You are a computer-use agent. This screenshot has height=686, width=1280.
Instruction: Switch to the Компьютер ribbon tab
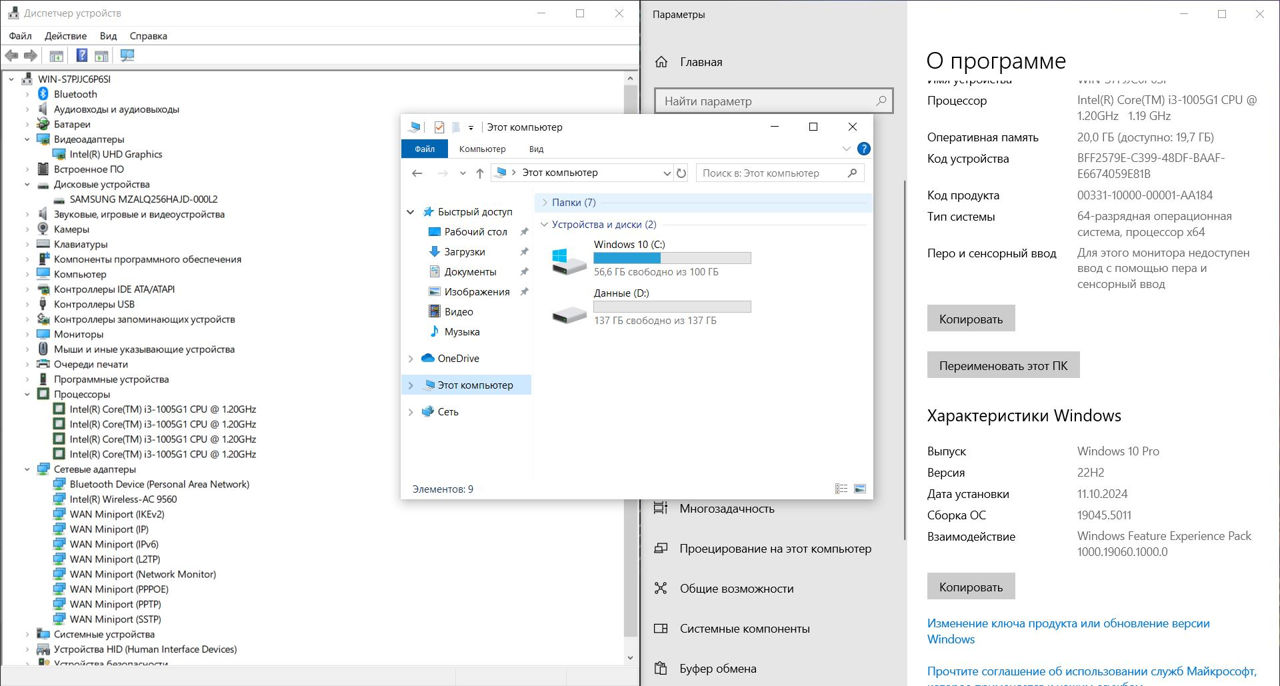482,149
